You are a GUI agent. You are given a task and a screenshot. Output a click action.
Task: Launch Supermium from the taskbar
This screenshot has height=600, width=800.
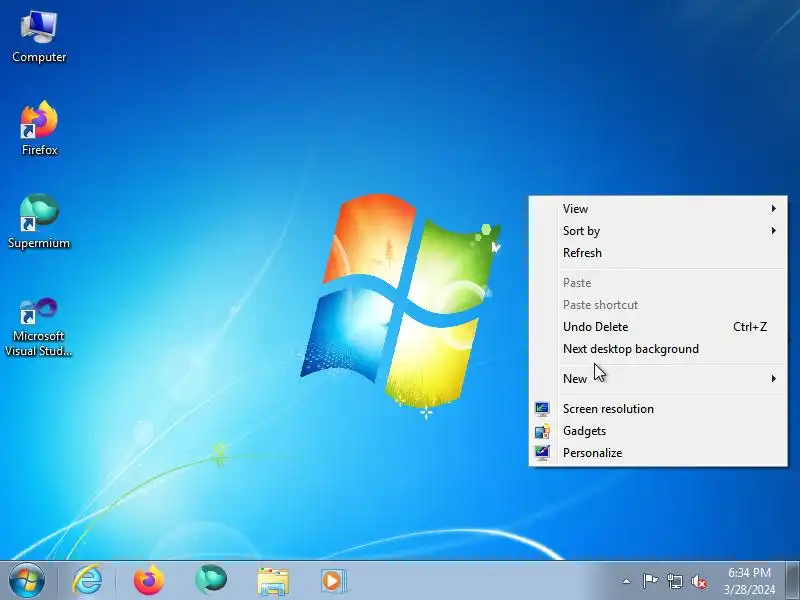tap(211, 580)
